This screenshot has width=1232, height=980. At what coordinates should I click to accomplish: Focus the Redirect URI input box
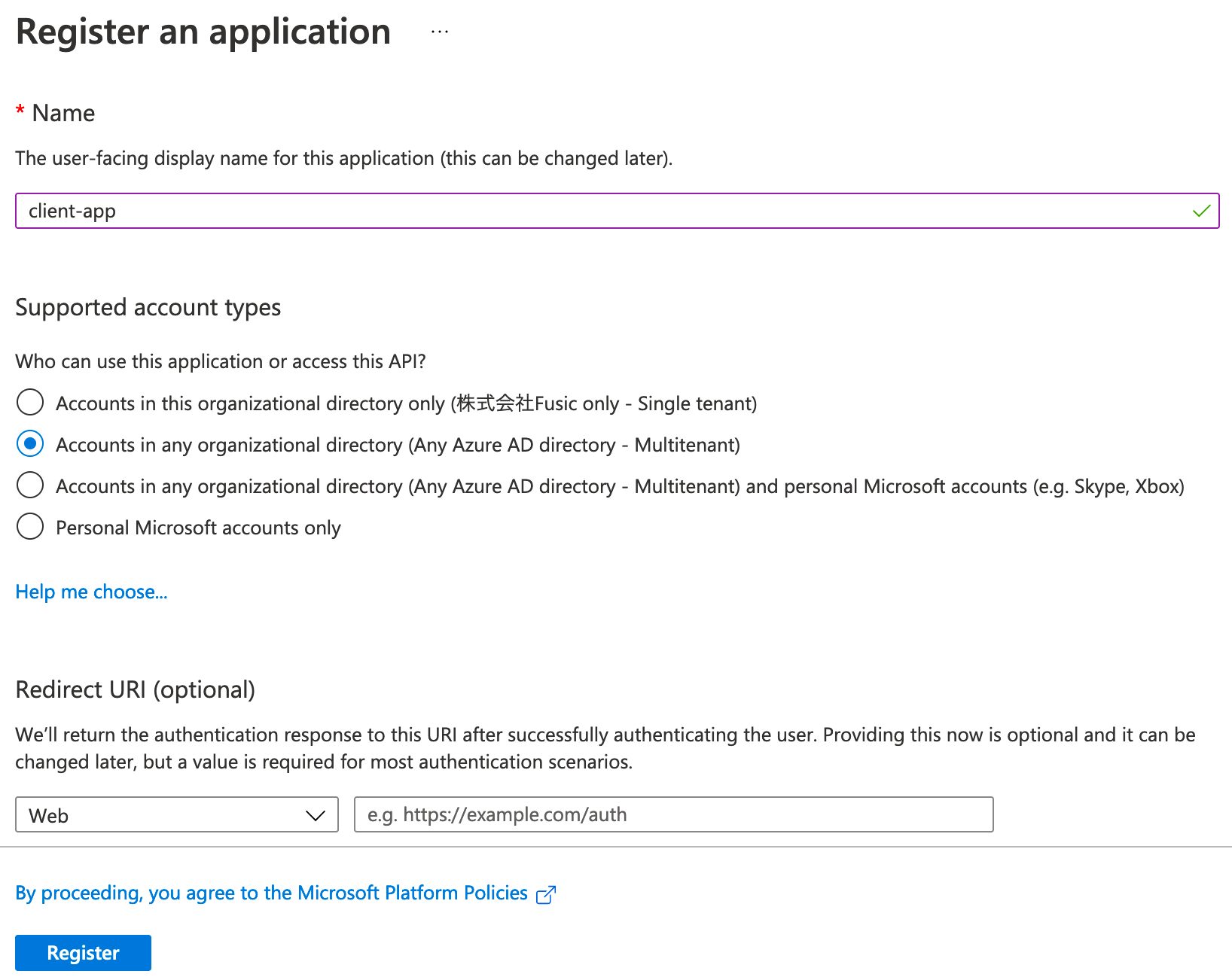click(x=673, y=815)
